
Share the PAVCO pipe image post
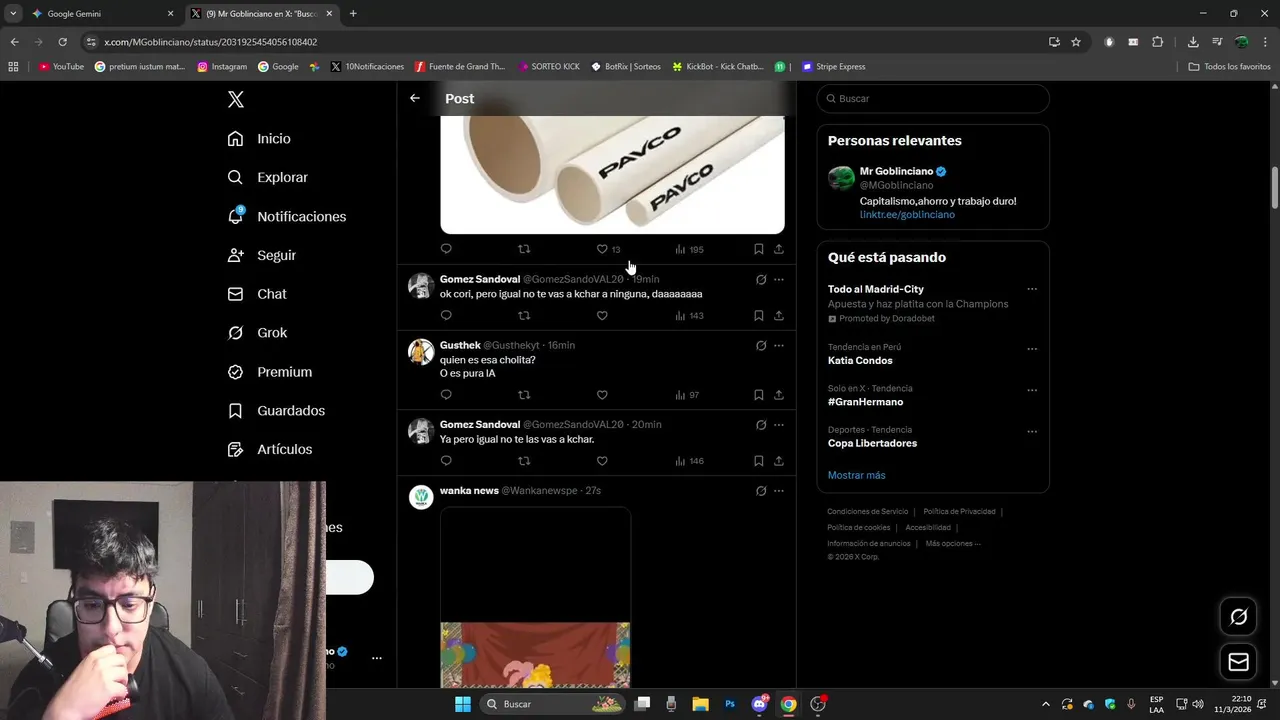tap(779, 249)
